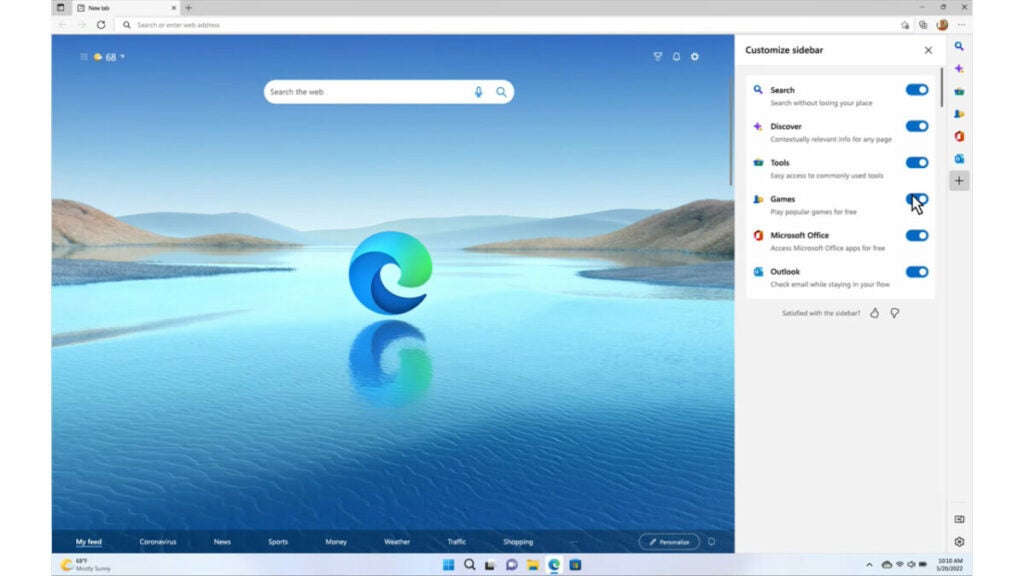Select the Coronavirus feed tab
Viewport: 1024px width, 576px height.
[158, 542]
